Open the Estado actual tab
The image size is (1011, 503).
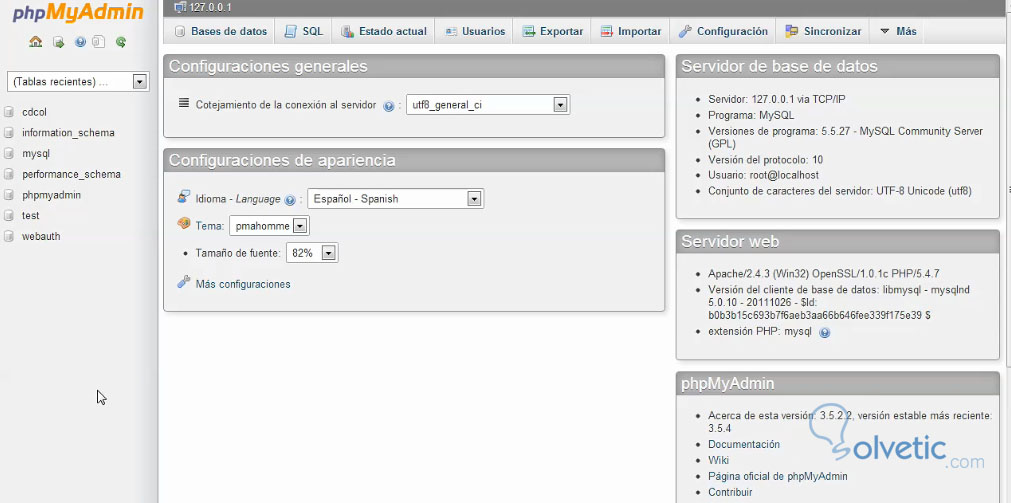[384, 31]
